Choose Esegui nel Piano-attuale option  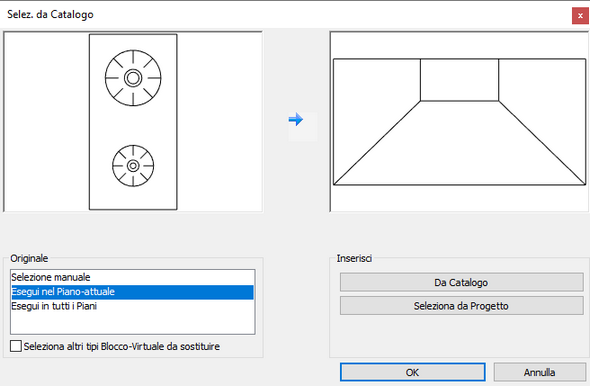coord(132,292)
